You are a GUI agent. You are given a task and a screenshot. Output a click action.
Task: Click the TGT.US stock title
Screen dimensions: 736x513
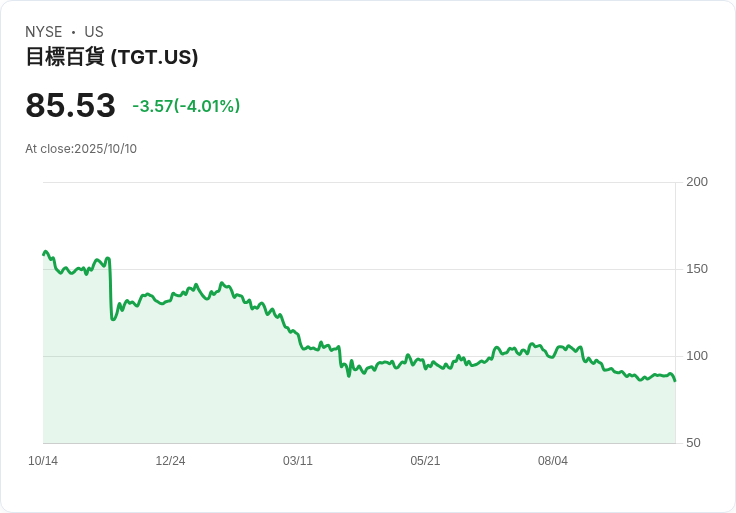point(112,57)
